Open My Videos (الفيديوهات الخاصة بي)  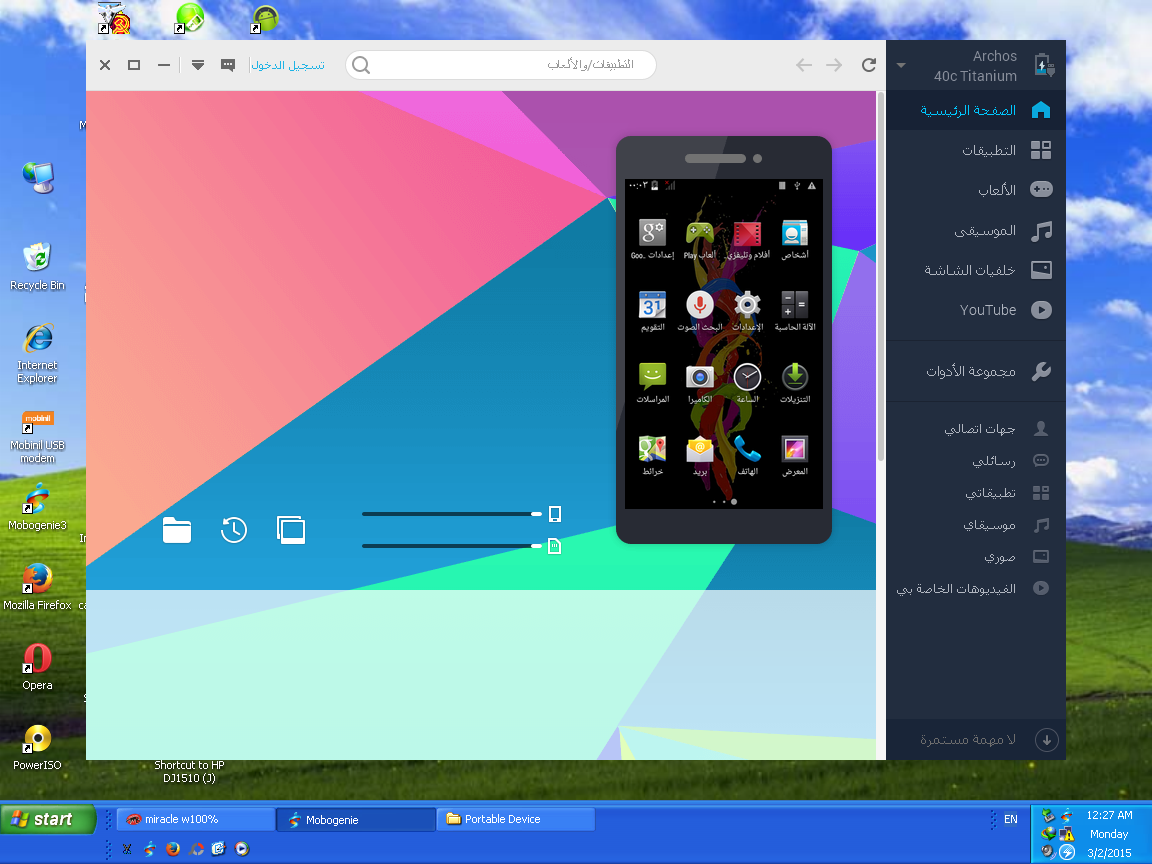pos(976,588)
